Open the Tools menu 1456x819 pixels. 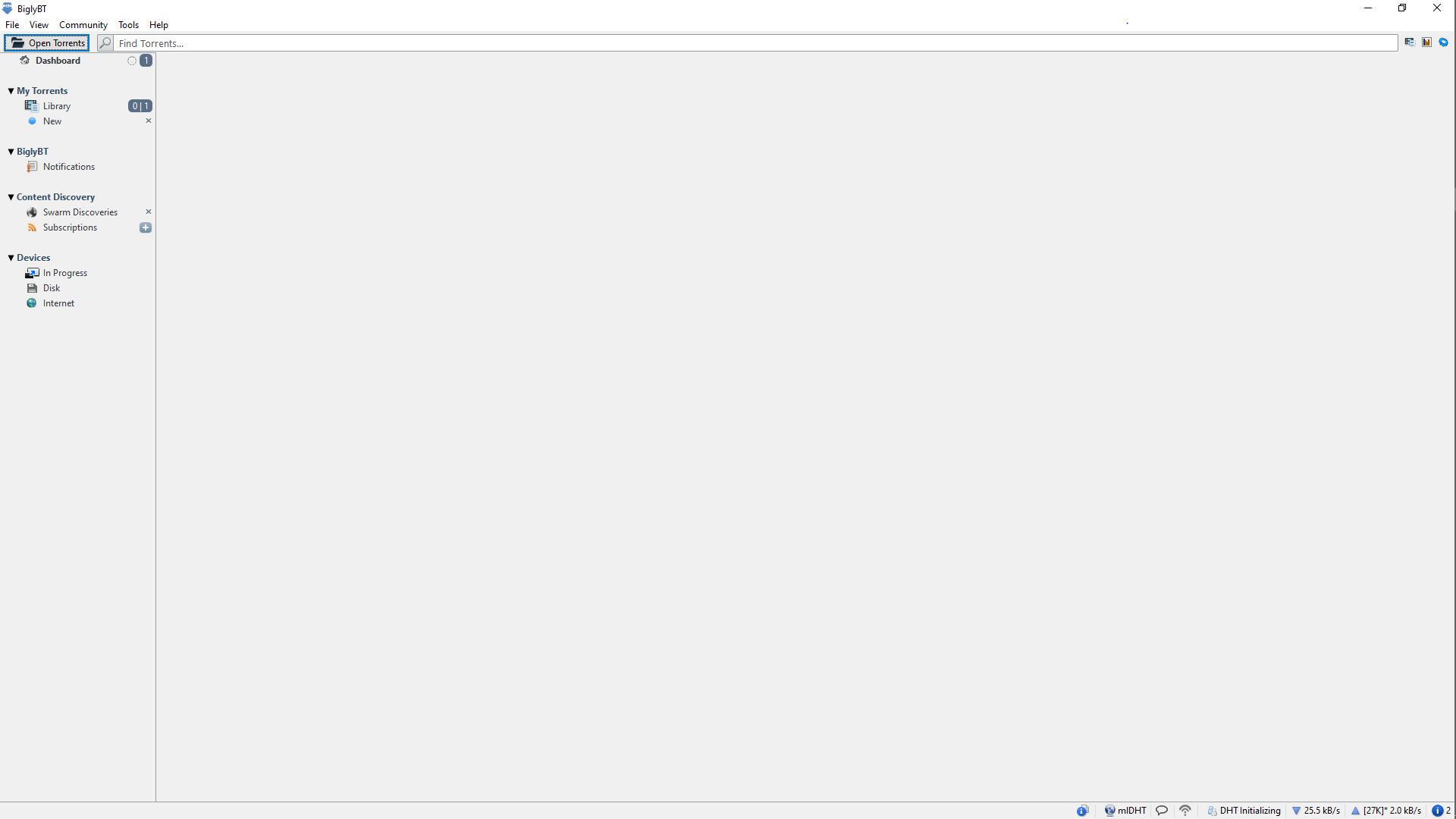(127, 25)
